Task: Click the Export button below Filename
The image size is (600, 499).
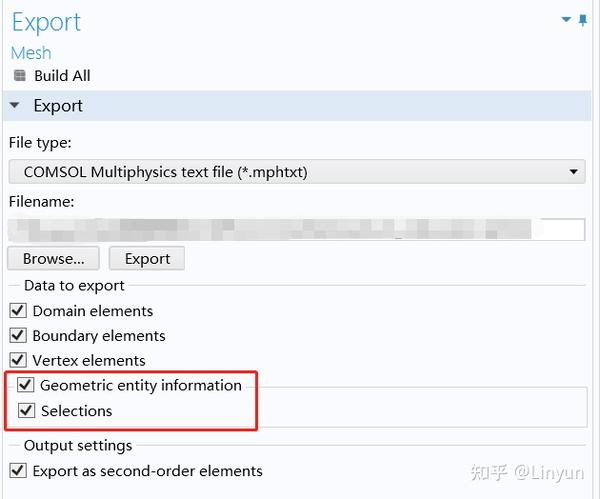Action: coord(147,259)
